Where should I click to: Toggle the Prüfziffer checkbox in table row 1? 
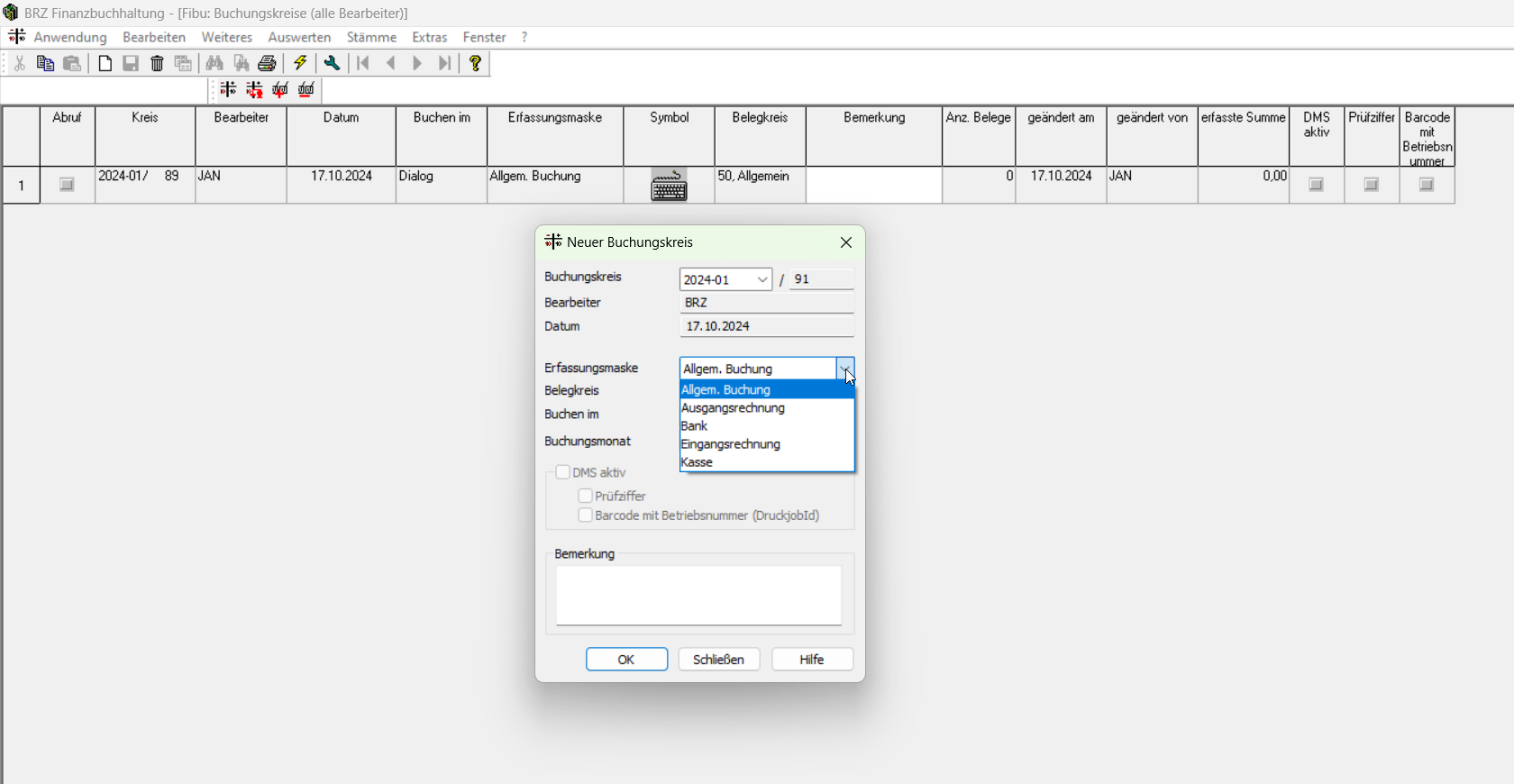1372,185
